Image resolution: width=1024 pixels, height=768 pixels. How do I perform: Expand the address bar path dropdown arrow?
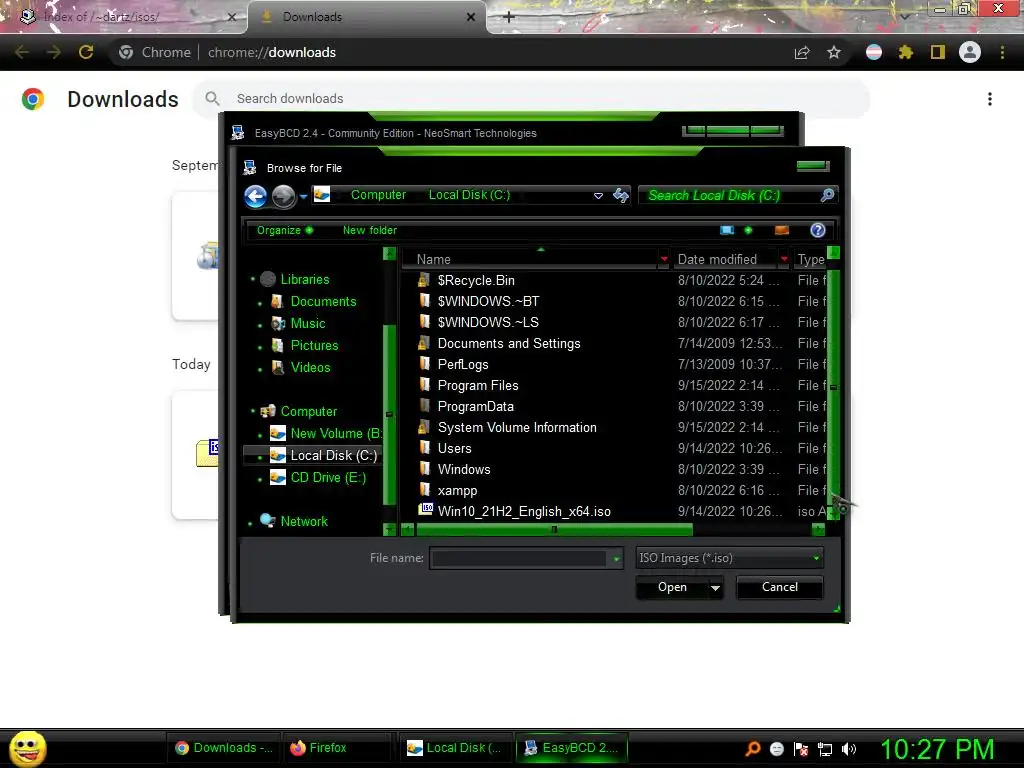click(x=598, y=195)
